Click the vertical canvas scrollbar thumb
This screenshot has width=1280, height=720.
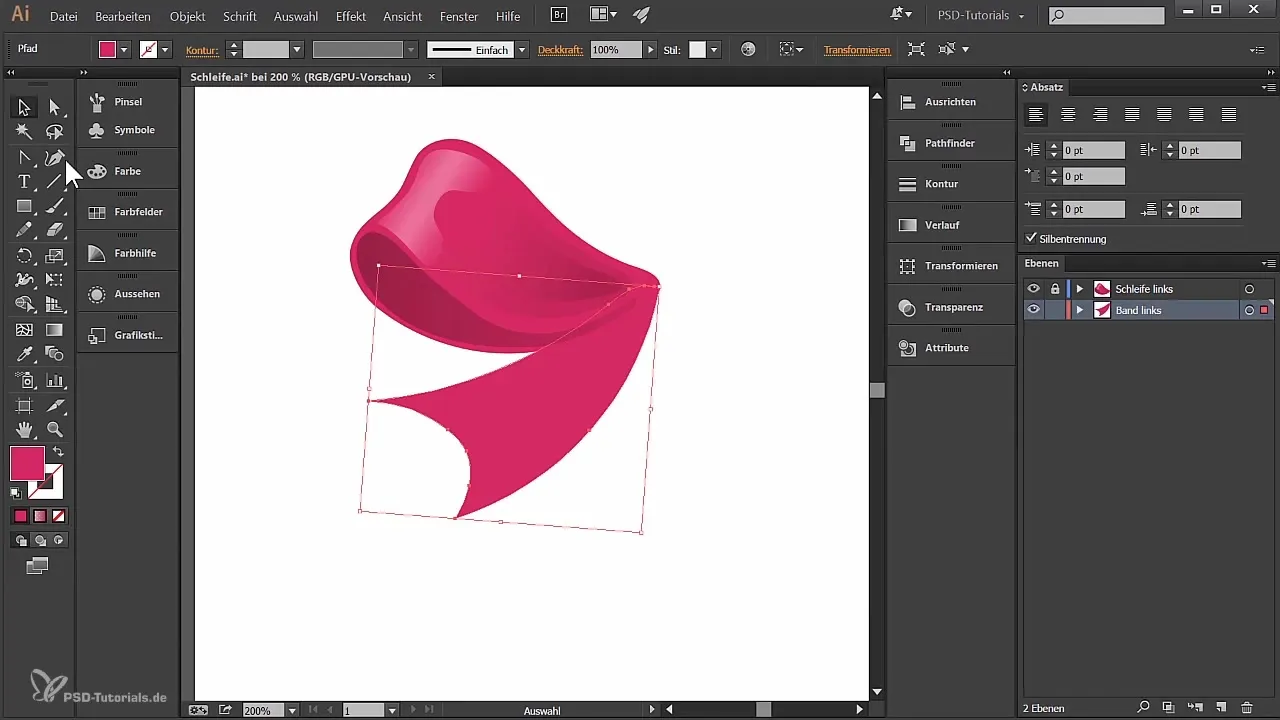click(x=877, y=390)
